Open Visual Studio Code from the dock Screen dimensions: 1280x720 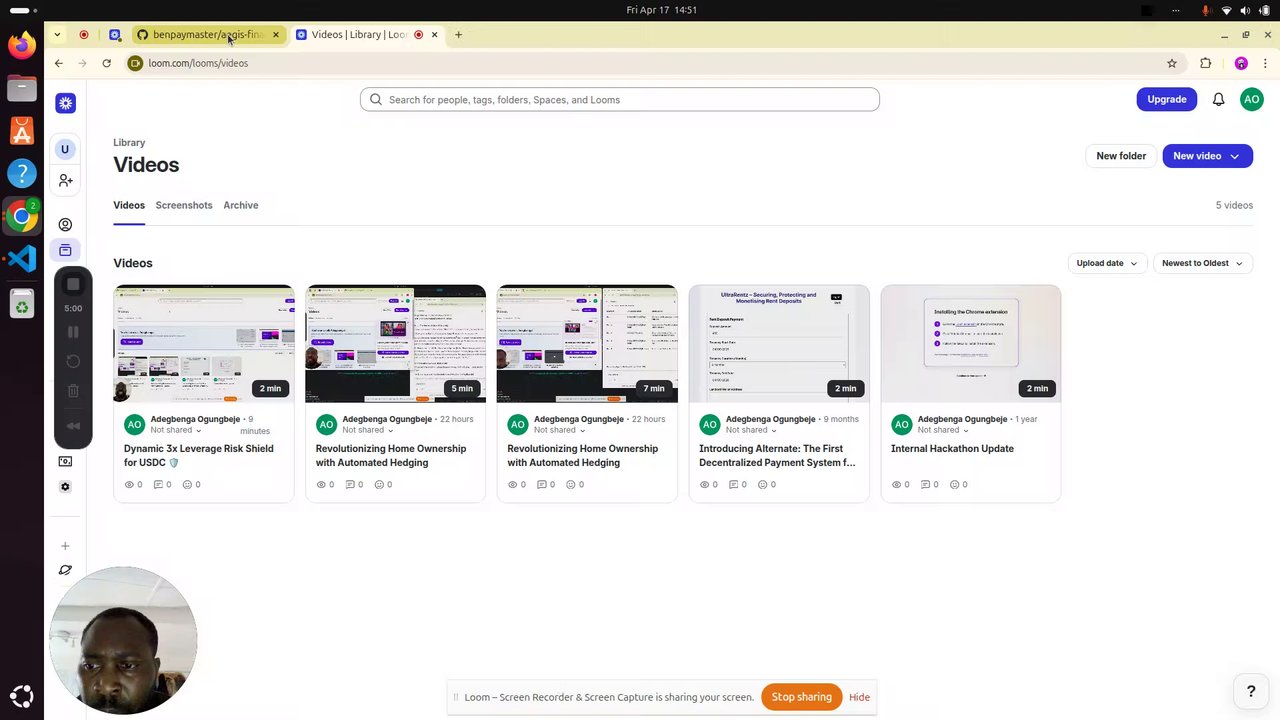tap(21, 259)
